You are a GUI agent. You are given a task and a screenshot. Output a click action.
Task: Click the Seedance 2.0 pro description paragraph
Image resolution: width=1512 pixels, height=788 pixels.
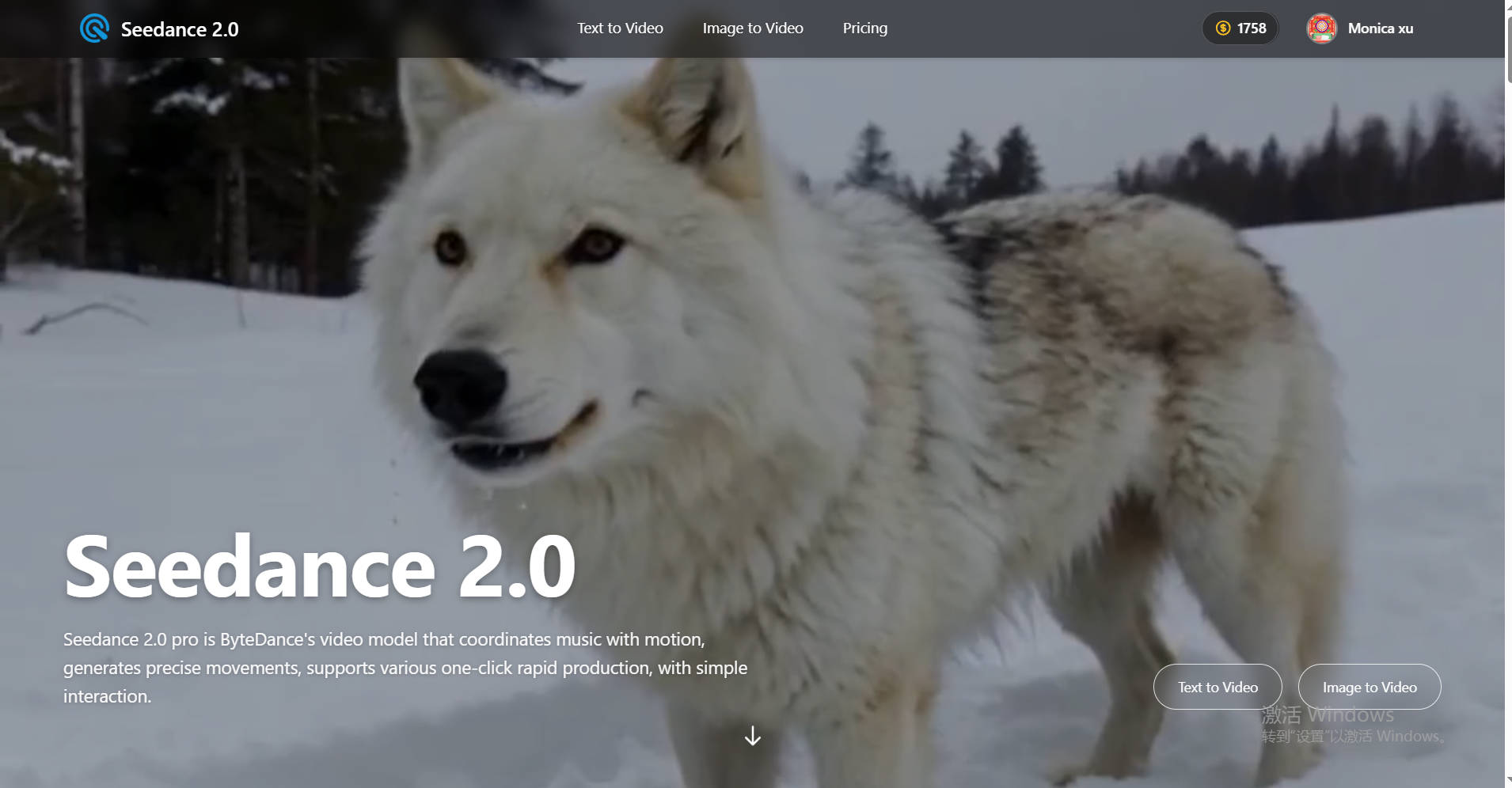click(x=405, y=668)
